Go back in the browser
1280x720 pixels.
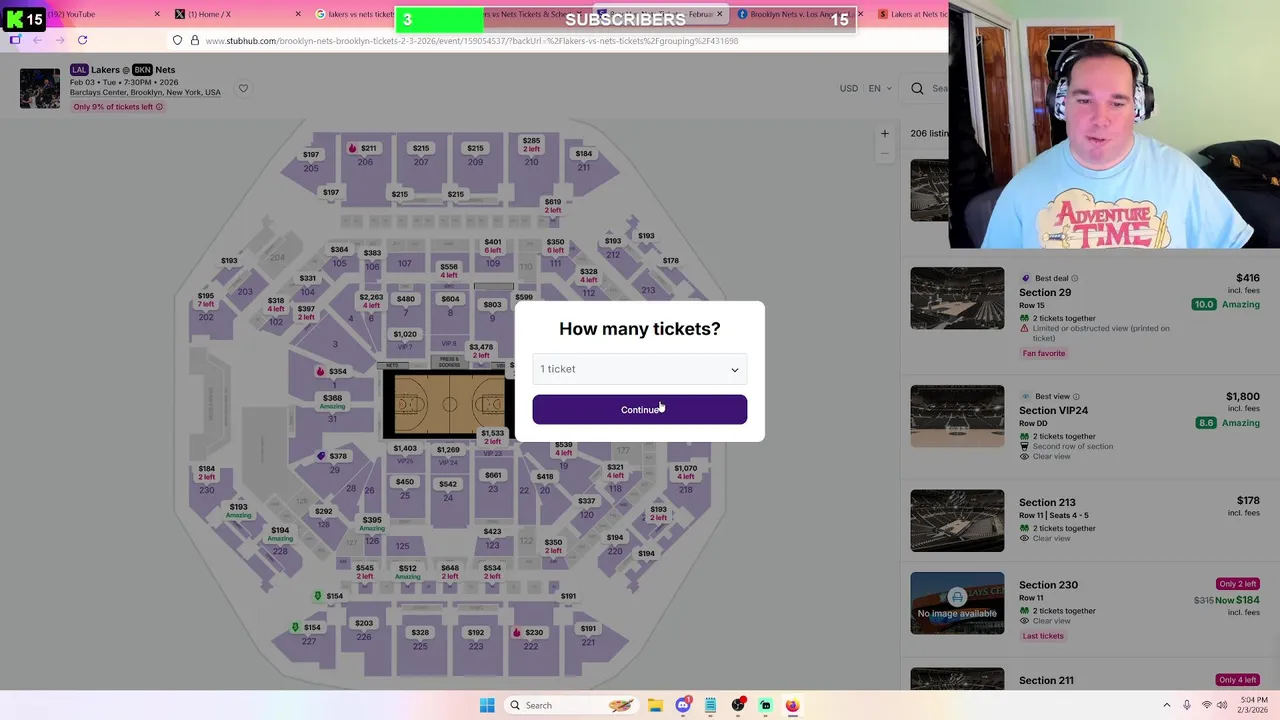pos(37,40)
